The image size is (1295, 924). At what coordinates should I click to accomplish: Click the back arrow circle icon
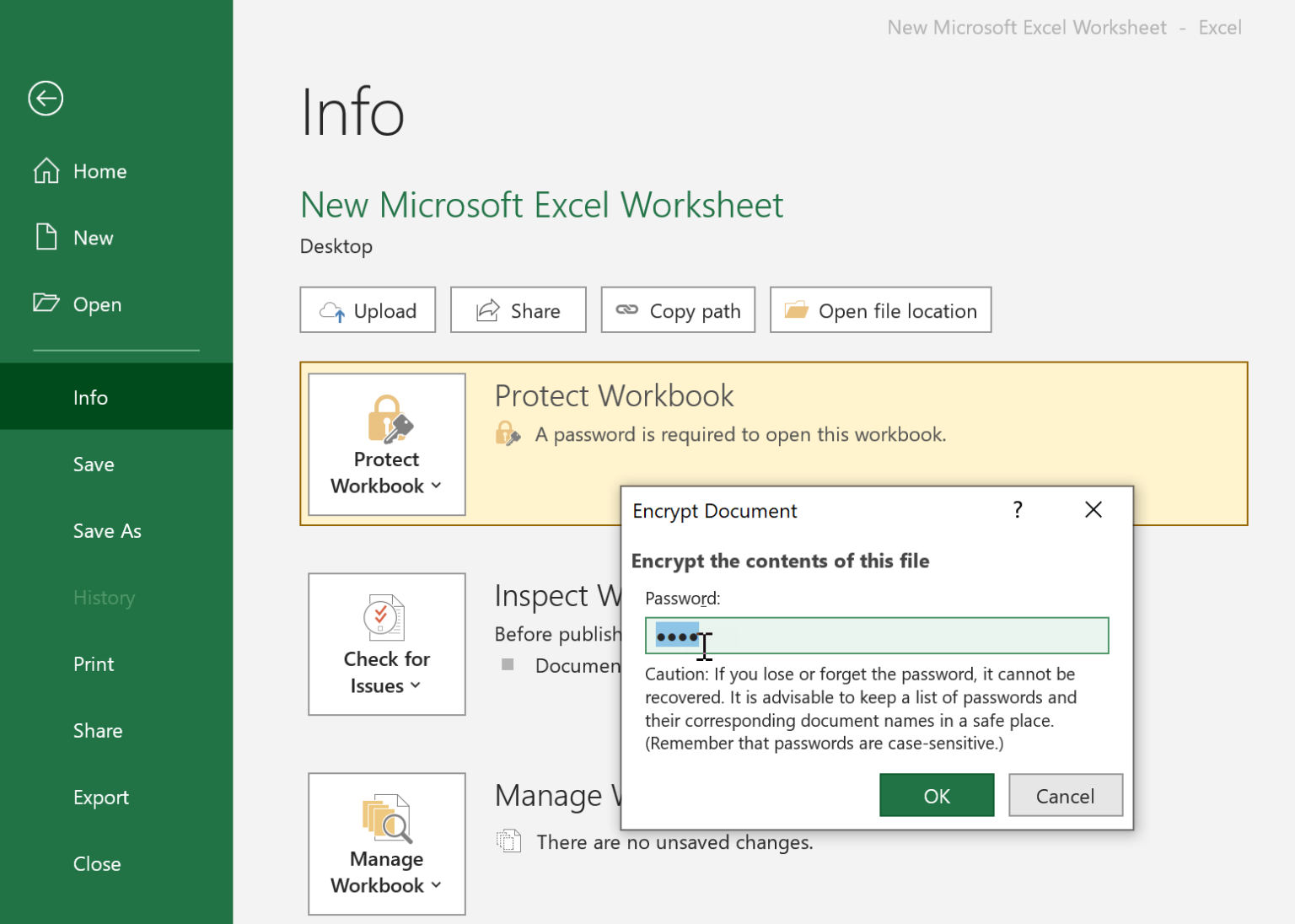(46, 99)
